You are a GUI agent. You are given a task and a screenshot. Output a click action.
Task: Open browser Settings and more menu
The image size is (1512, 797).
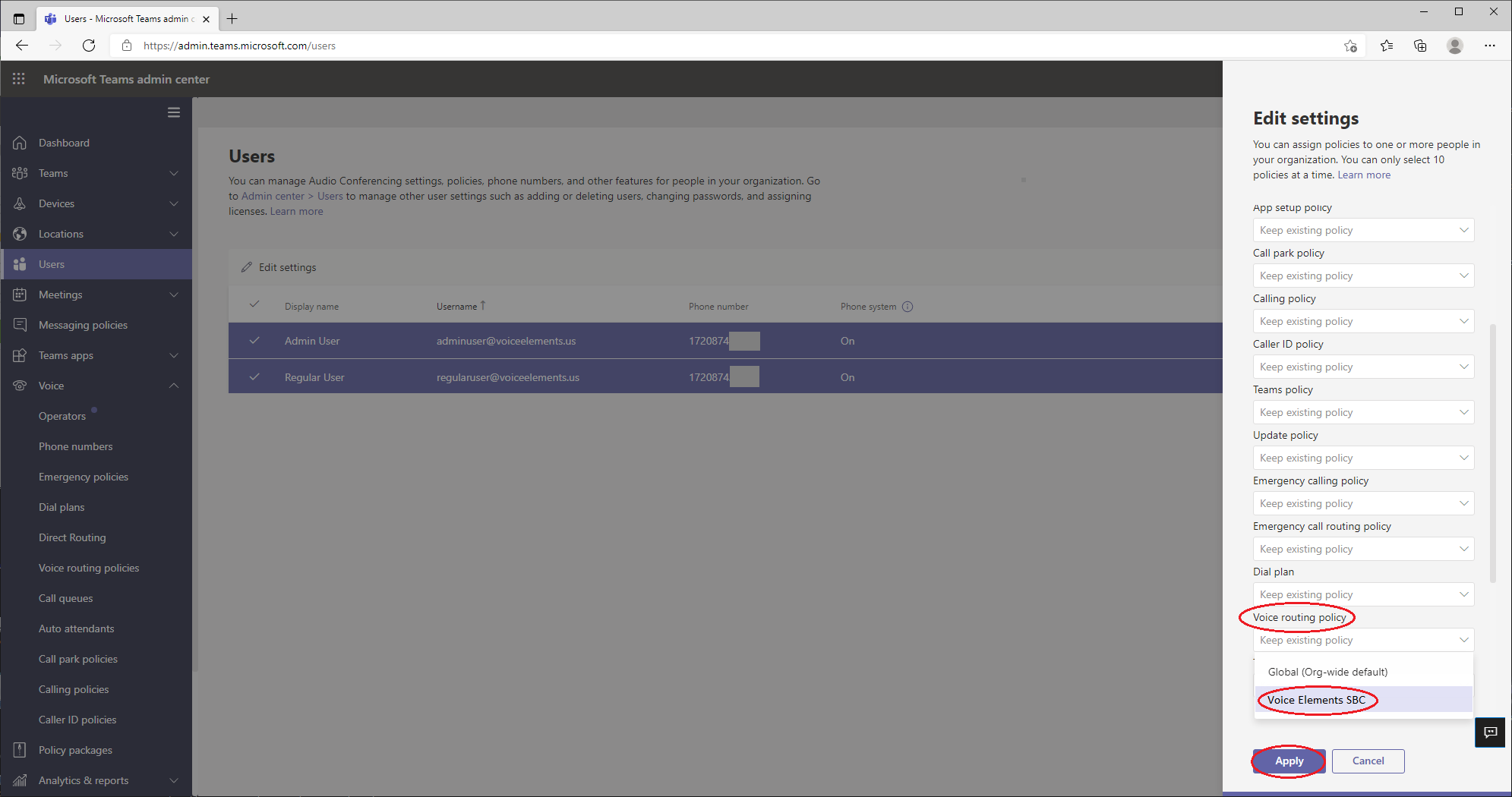click(1490, 46)
